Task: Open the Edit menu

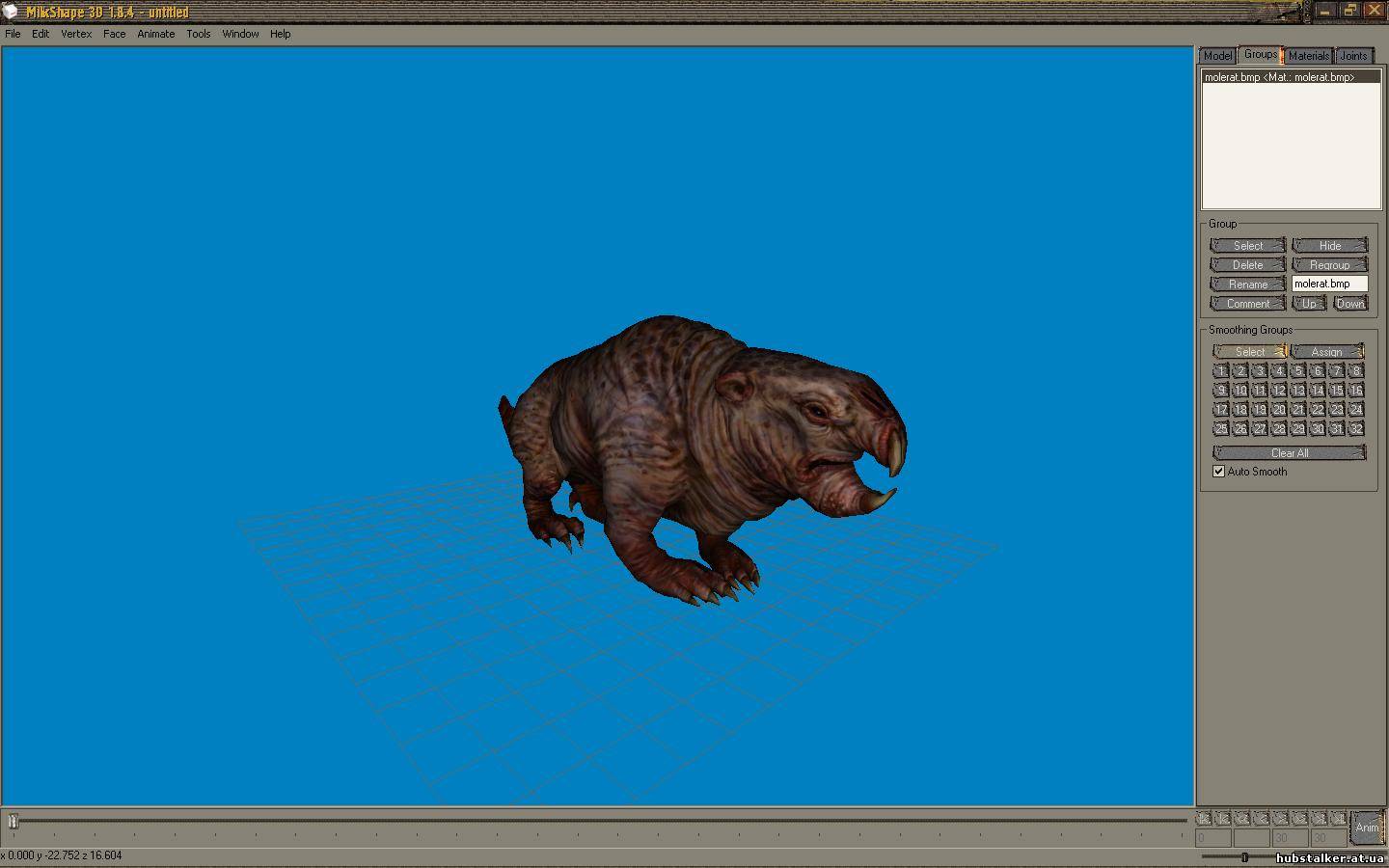Action: point(41,34)
